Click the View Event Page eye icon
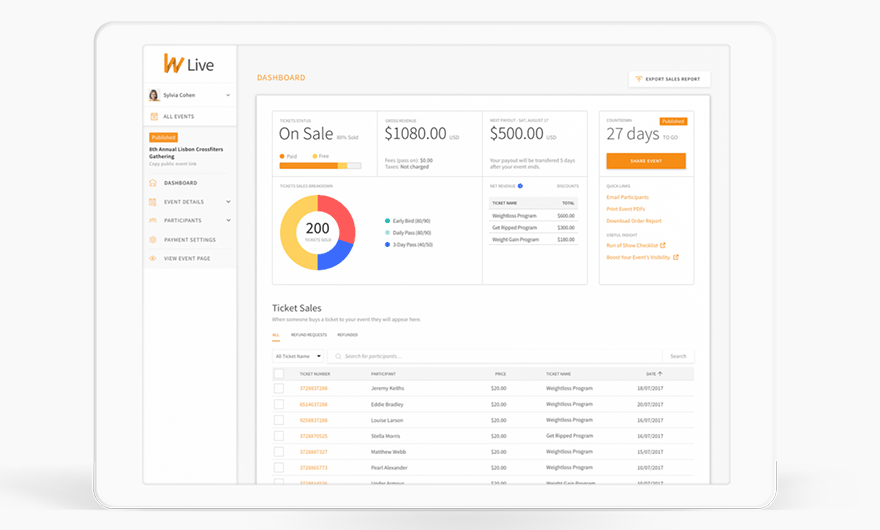This screenshot has height=530, width=880. (153, 259)
